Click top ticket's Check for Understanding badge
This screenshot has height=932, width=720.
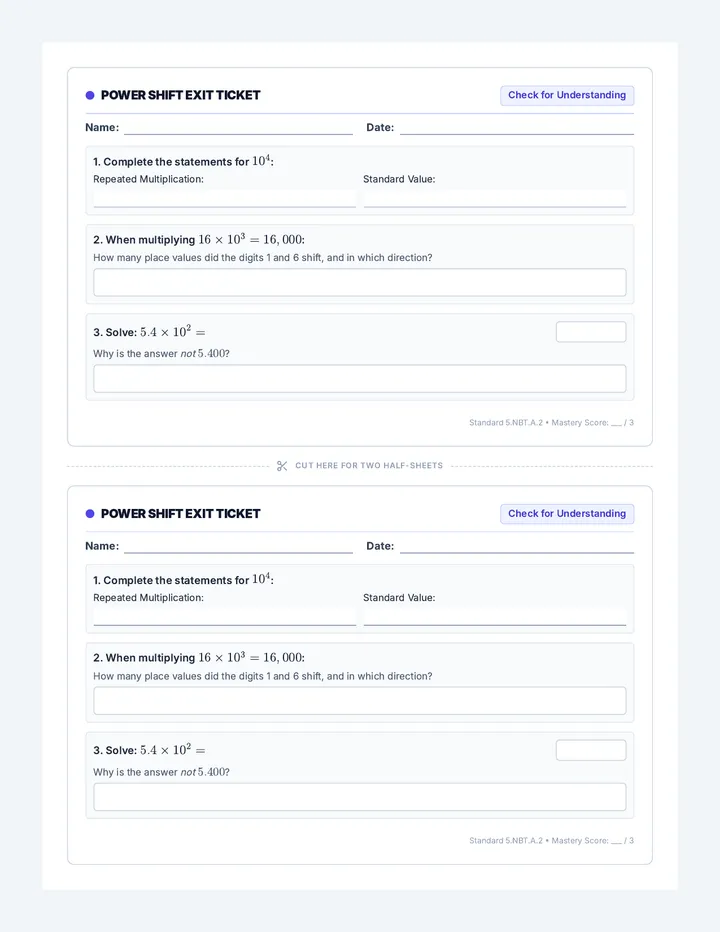click(567, 95)
